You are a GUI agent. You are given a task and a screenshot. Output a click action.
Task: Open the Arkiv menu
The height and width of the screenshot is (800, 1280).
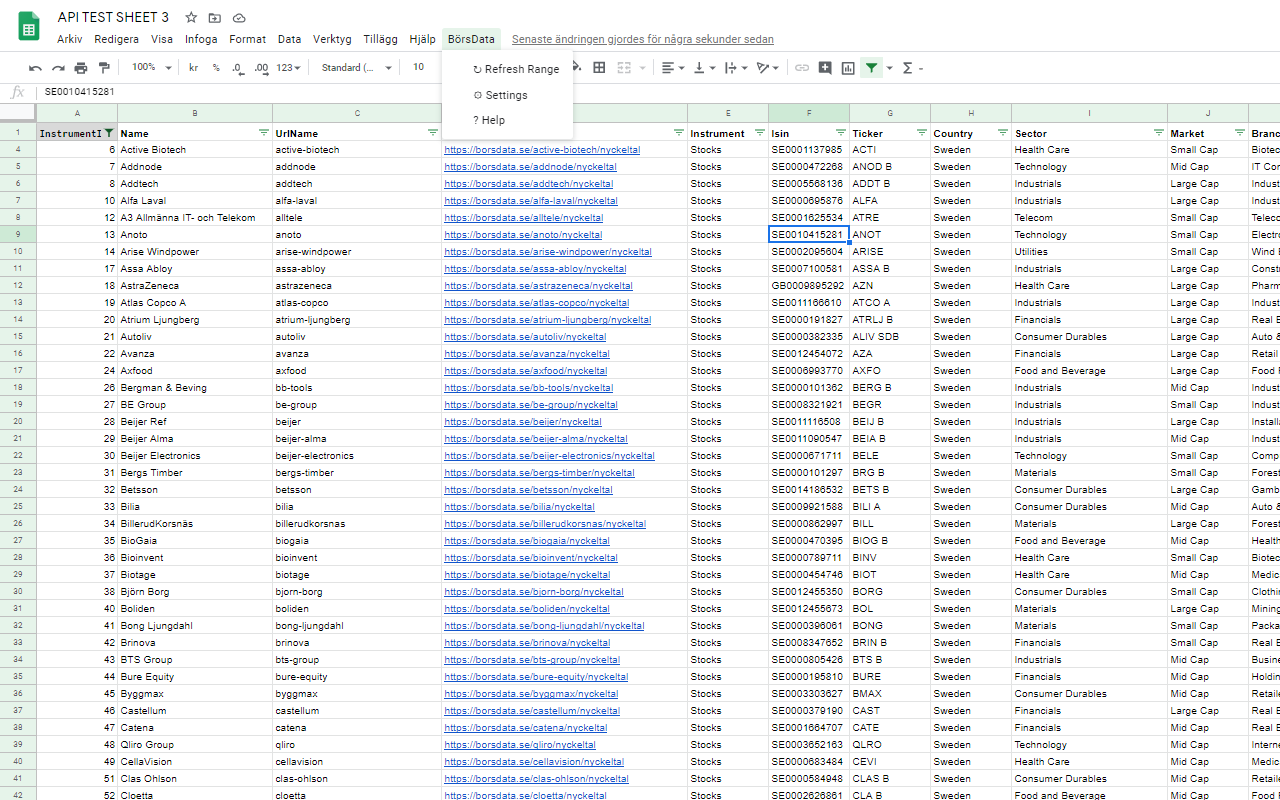[x=70, y=39]
